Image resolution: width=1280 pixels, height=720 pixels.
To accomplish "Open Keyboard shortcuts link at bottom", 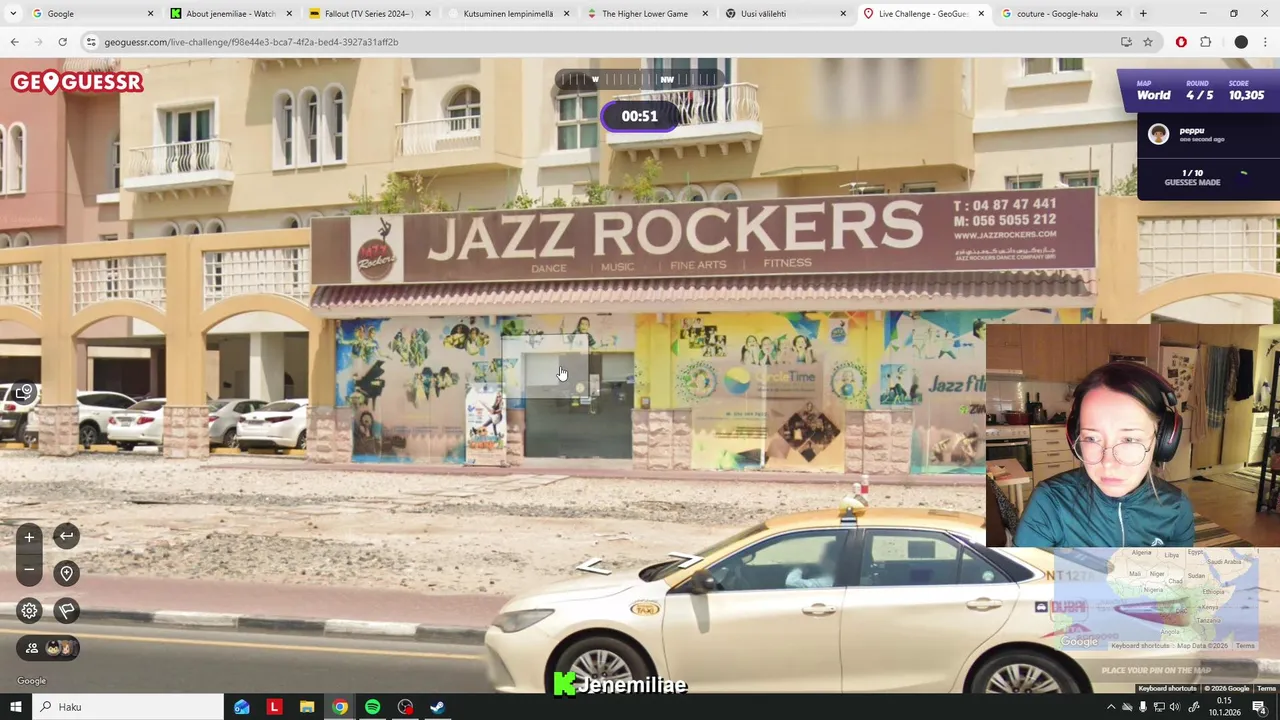I will coord(1167,688).
